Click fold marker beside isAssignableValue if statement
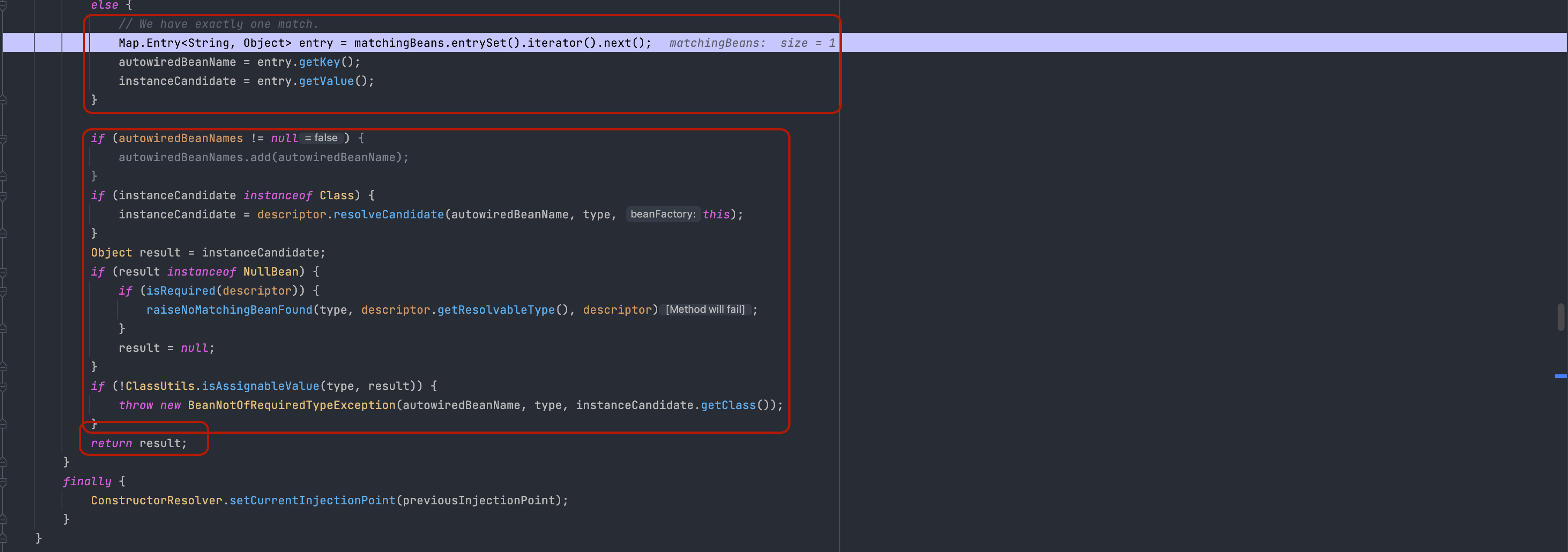The image size is (1568, 552). click(3, 386)
